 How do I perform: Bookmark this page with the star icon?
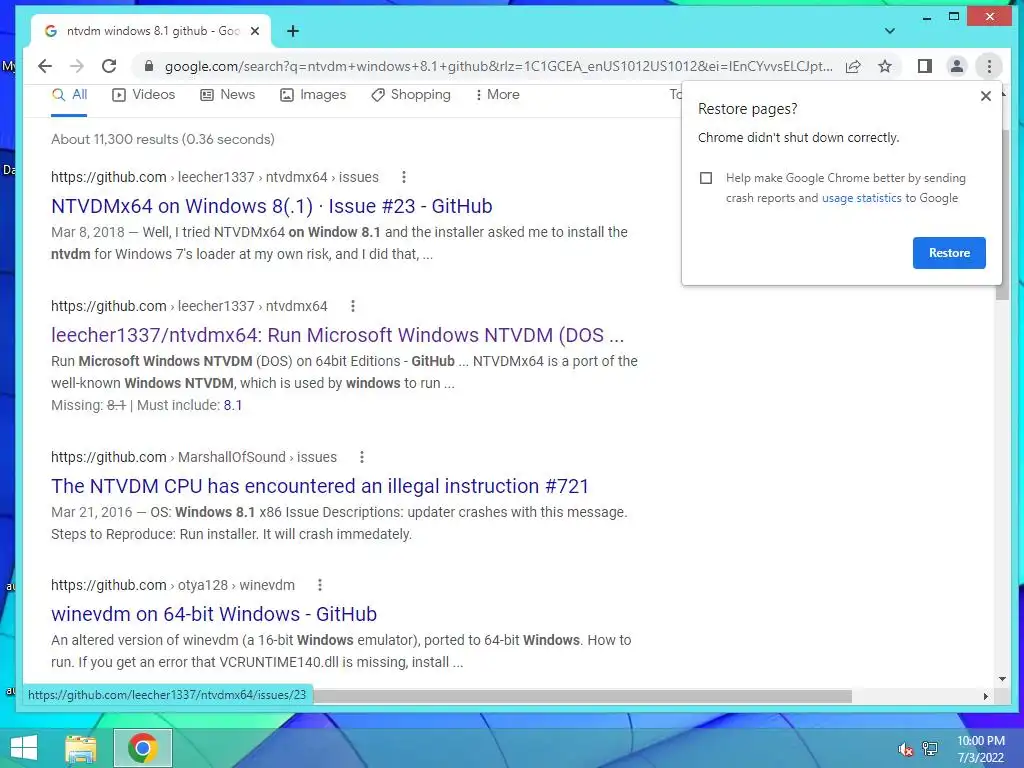coord(885,66)
